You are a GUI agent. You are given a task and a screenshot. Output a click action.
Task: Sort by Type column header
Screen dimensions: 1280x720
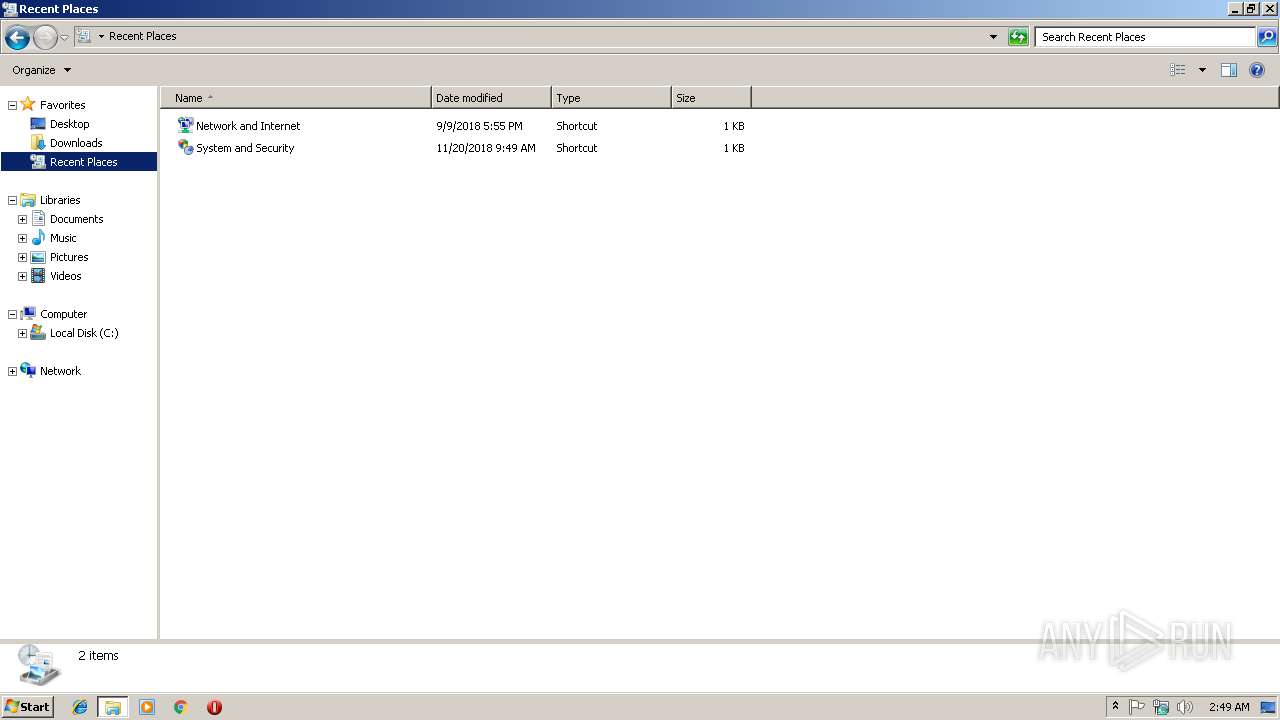[x=611, y=98]
